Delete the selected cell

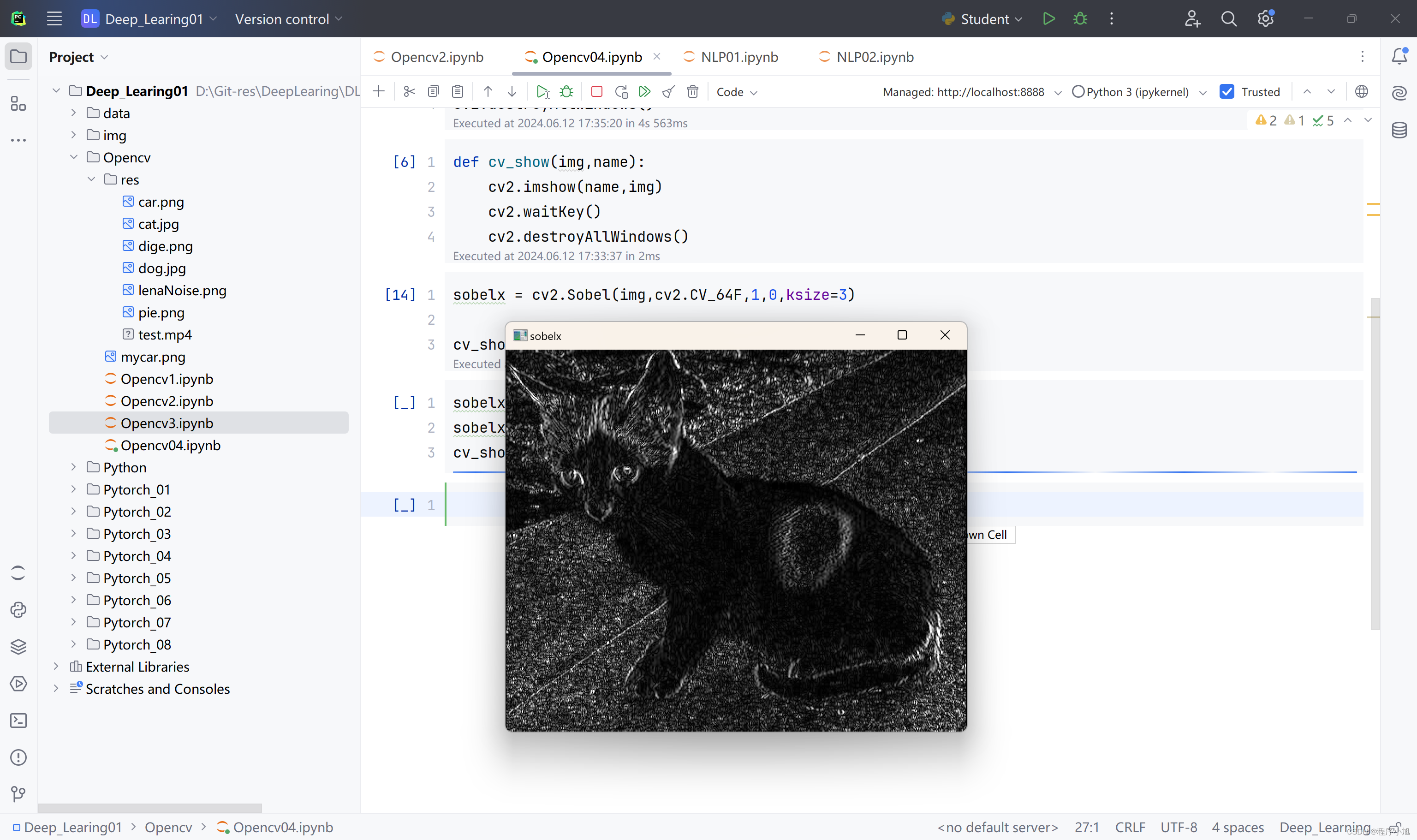tap(693, 91)
